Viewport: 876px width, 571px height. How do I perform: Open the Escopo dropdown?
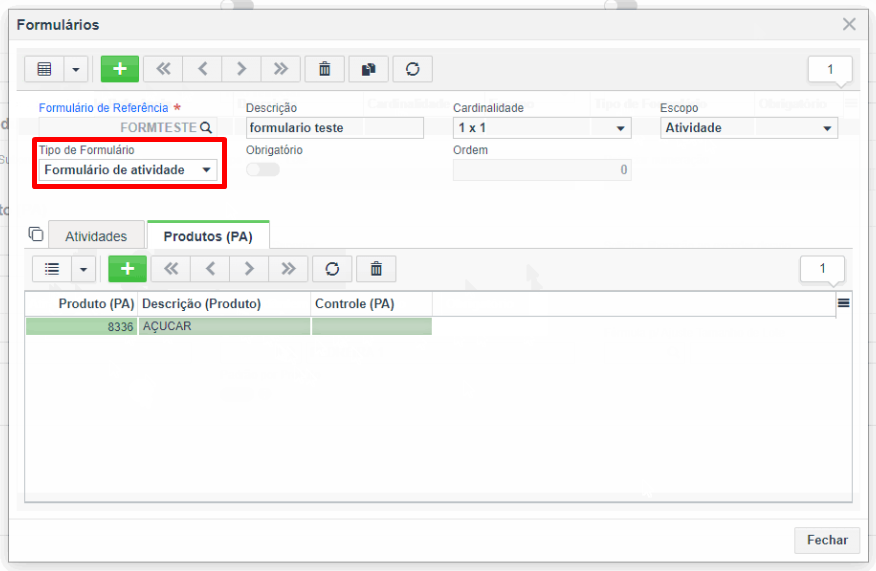[x=749, y=128]
